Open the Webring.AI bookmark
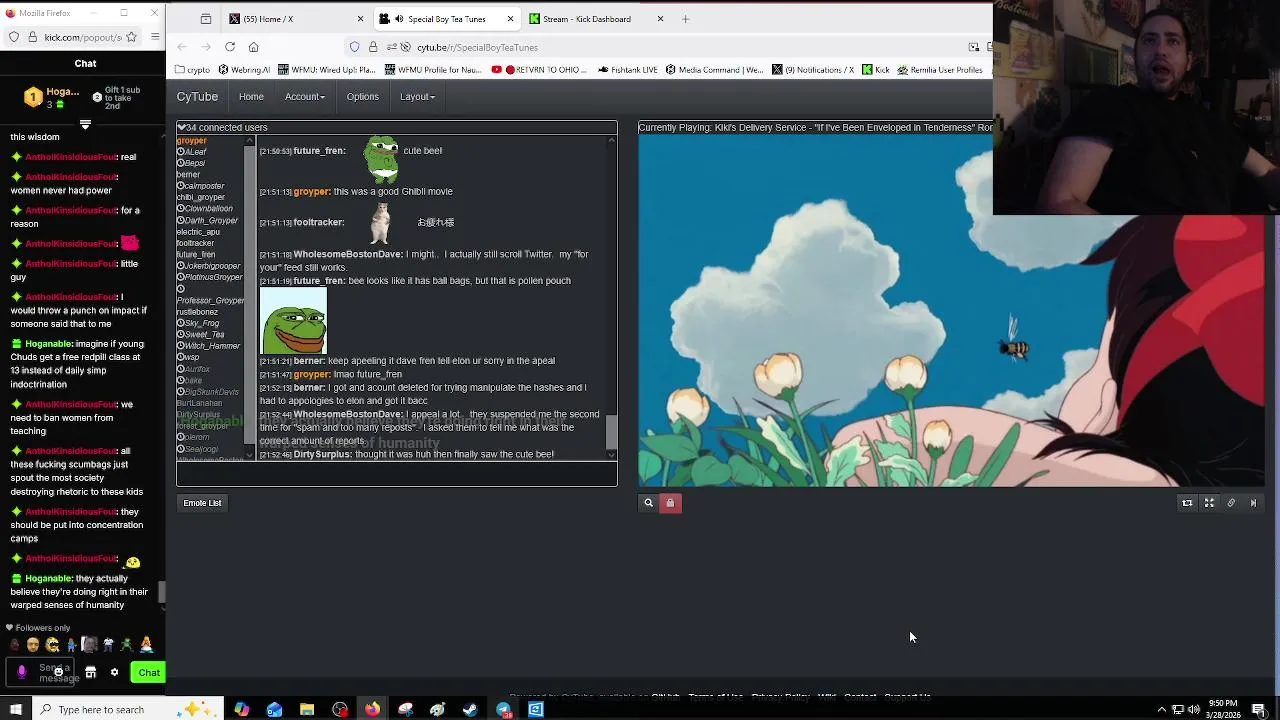The height and width of the screenshot is (720, 1280). pos(244,70)
